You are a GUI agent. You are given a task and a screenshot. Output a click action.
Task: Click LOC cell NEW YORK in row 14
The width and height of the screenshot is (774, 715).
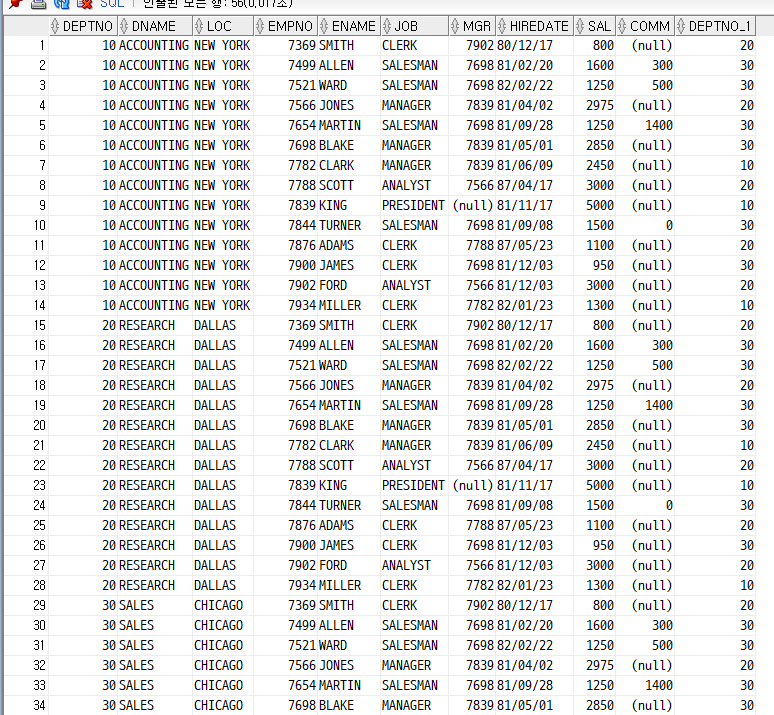click(x=222, y=306)
